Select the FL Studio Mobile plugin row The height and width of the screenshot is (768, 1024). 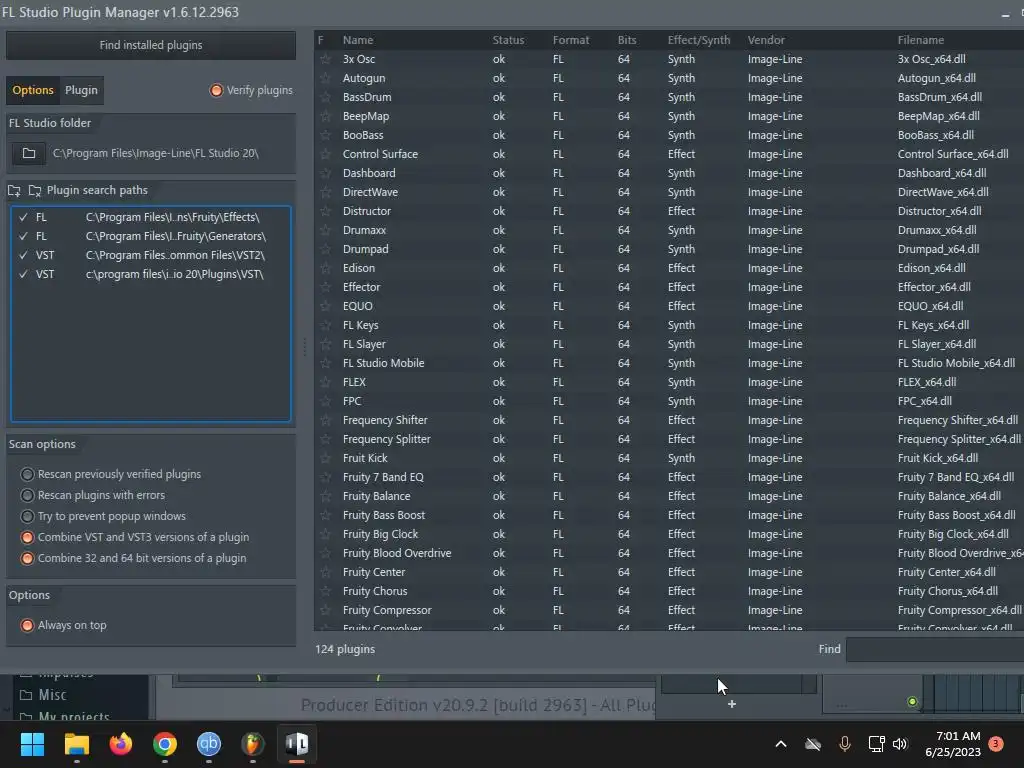tap(669, 363)
